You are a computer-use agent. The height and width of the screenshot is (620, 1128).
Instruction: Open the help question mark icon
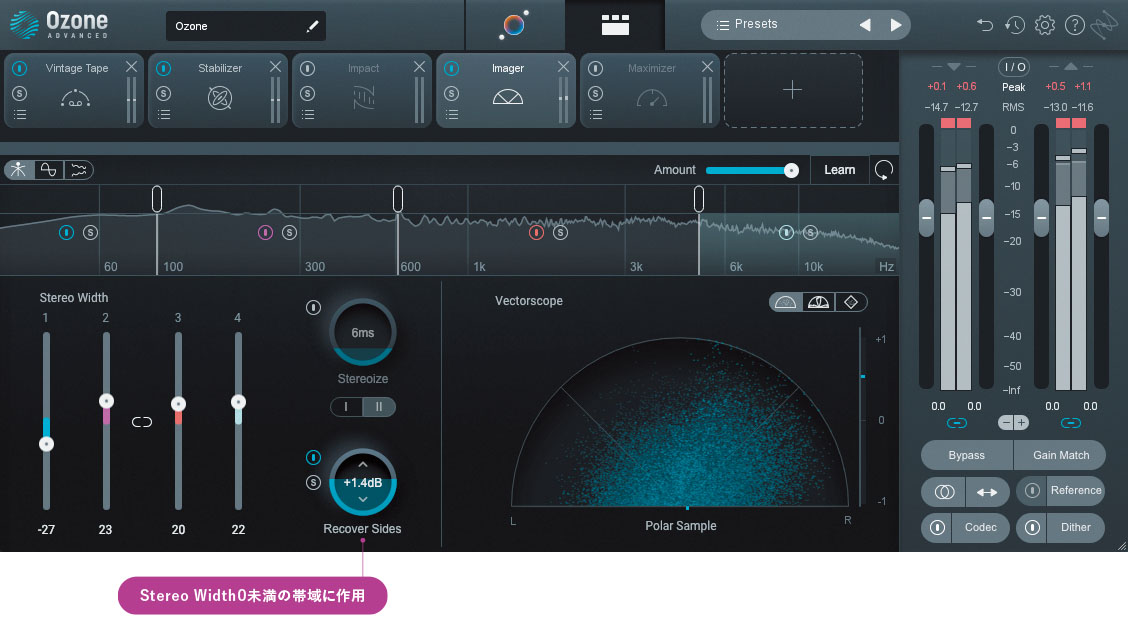[x=1075, y=25]
